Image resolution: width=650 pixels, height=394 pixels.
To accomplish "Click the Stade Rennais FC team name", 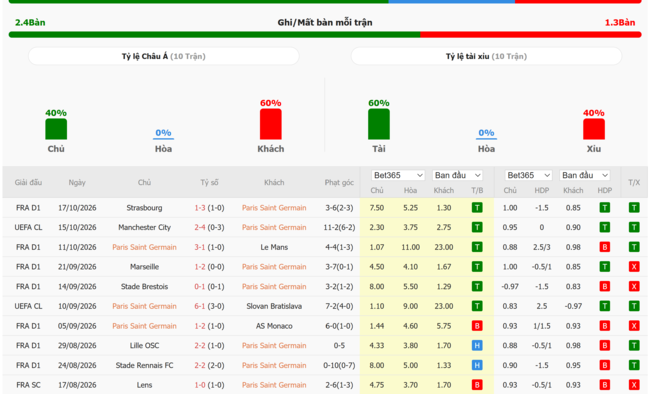I will coord(144,365).
